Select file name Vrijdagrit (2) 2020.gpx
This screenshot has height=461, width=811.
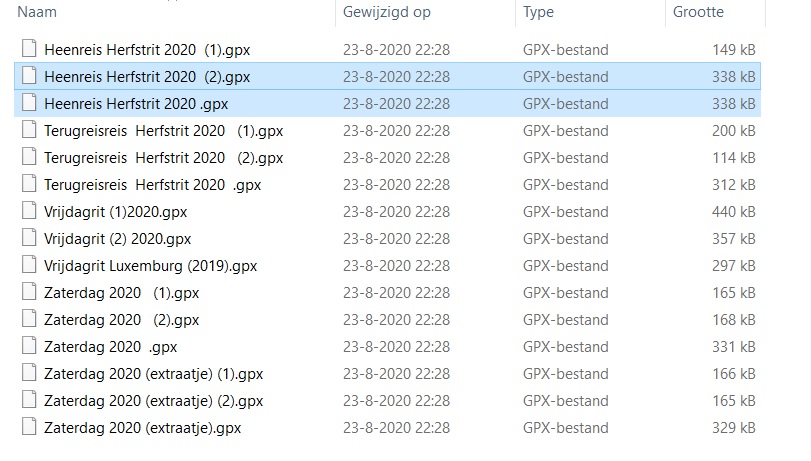pos(117,239)
